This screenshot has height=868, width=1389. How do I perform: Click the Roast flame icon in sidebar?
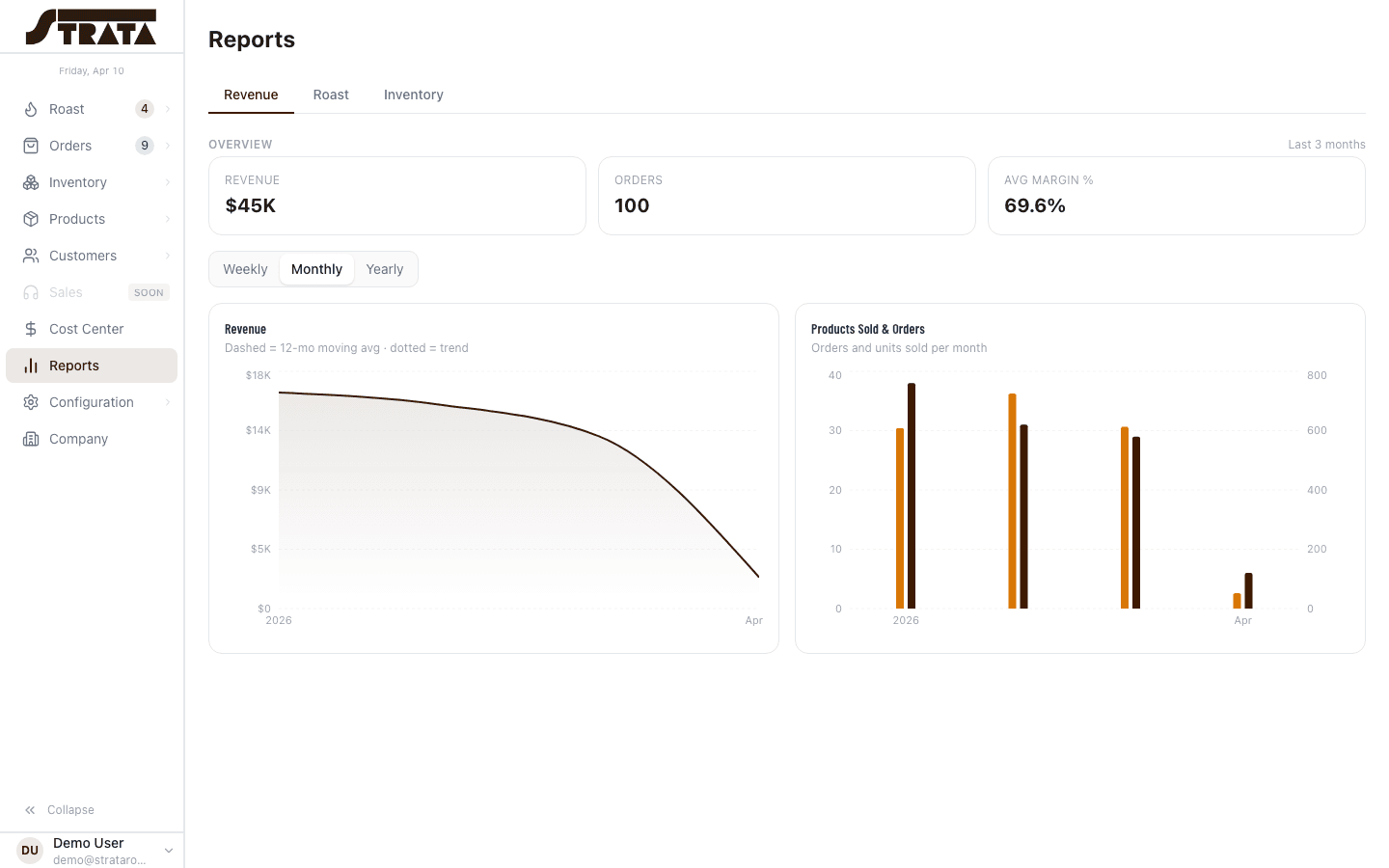tap(31, 109)
